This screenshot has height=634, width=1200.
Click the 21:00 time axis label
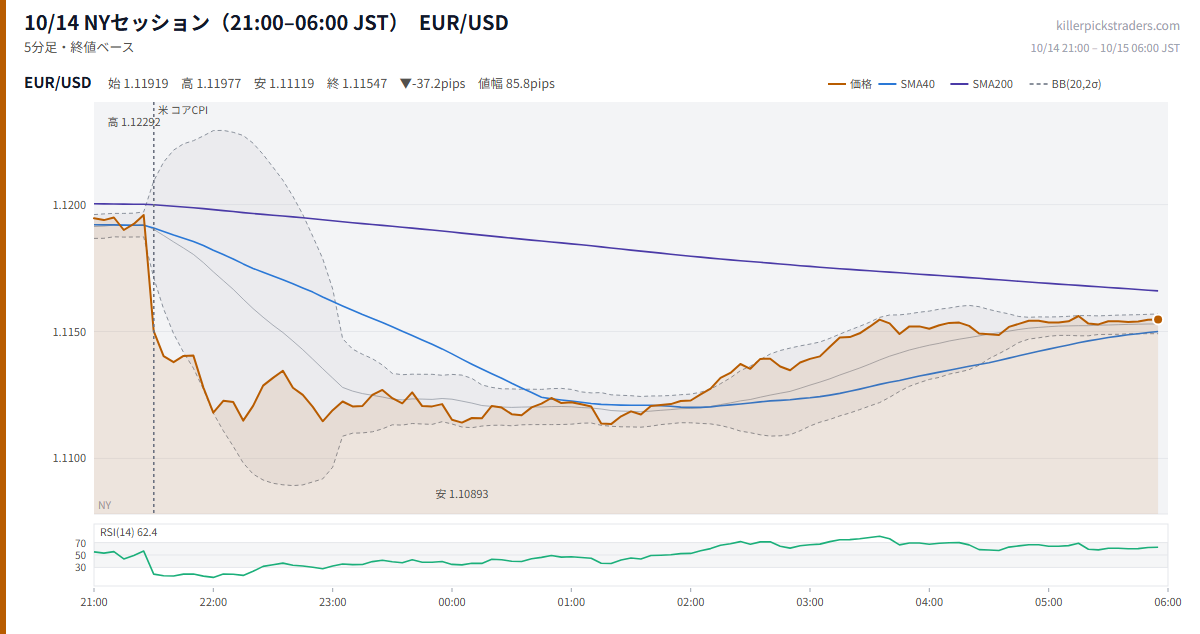point(94,602)
